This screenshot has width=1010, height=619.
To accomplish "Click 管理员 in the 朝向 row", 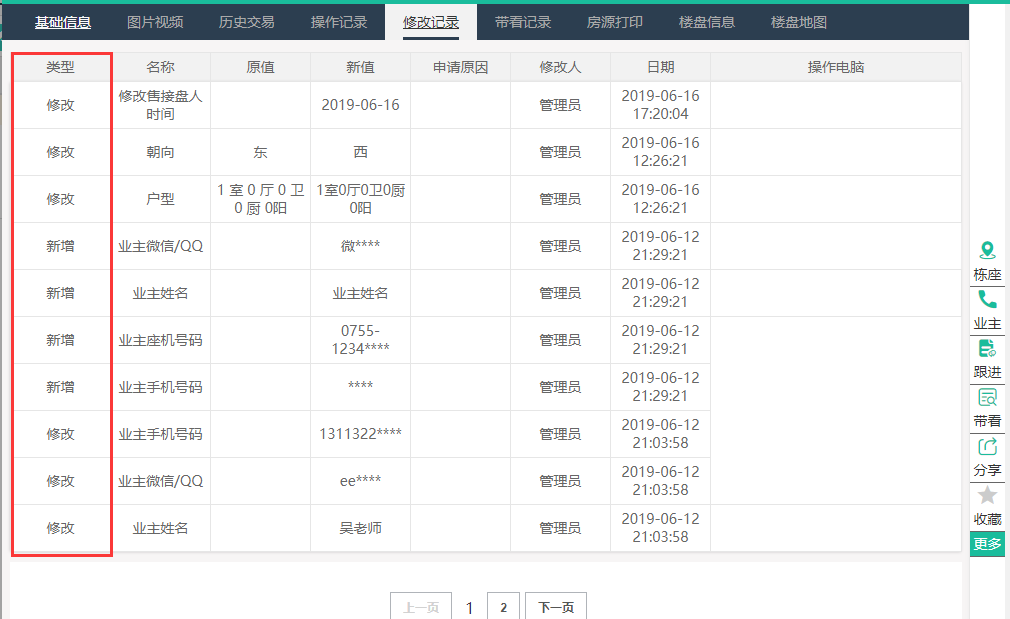I will coord(560,152).
